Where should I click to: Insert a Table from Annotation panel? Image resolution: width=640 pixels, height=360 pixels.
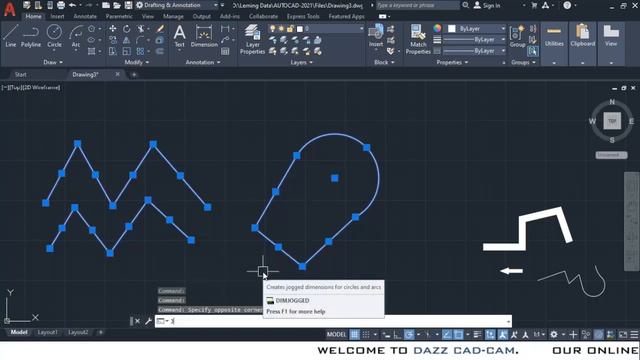pos(225,51)
